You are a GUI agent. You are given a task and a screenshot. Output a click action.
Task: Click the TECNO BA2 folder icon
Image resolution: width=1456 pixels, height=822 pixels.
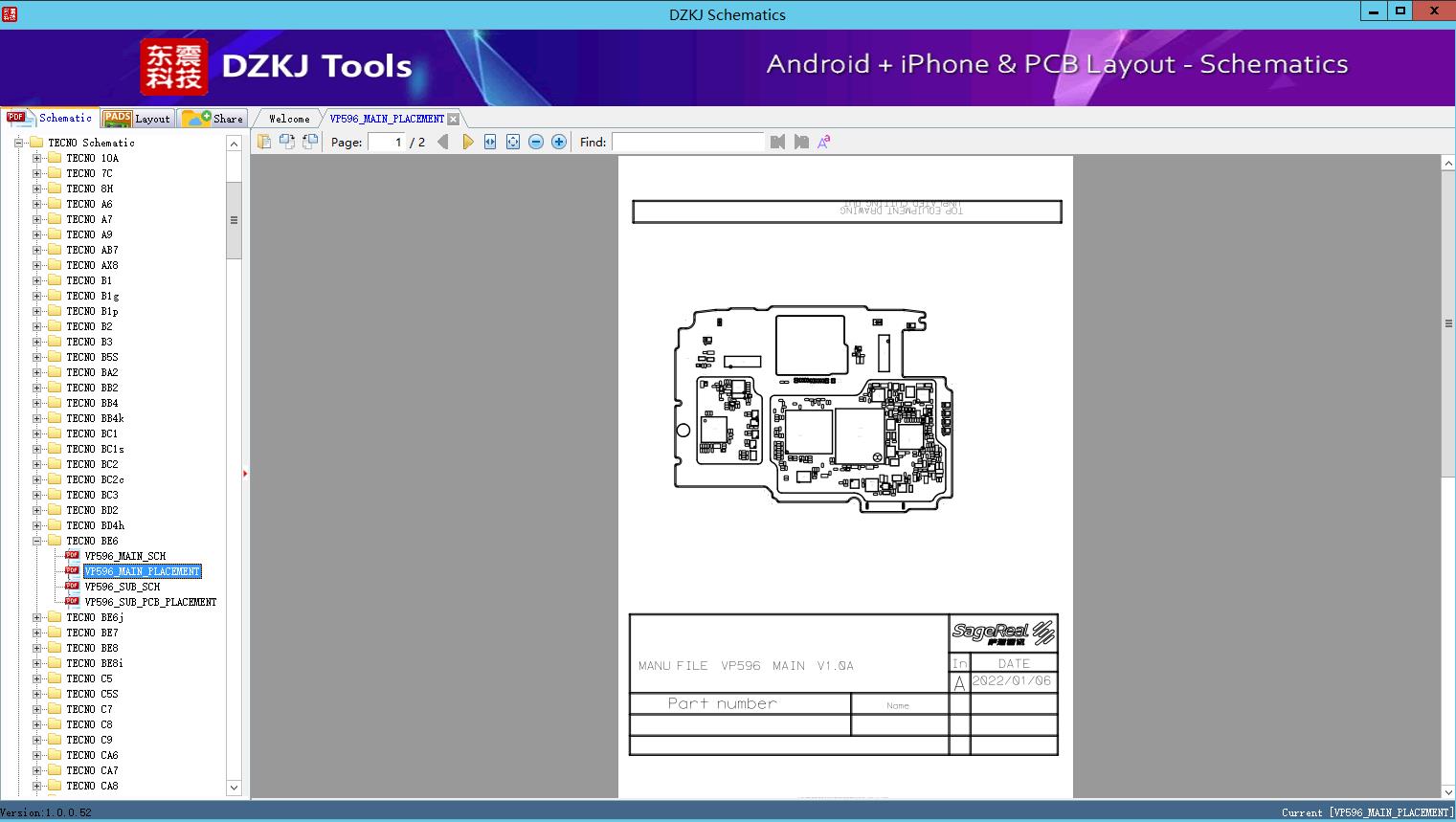(x=55, y=372)
